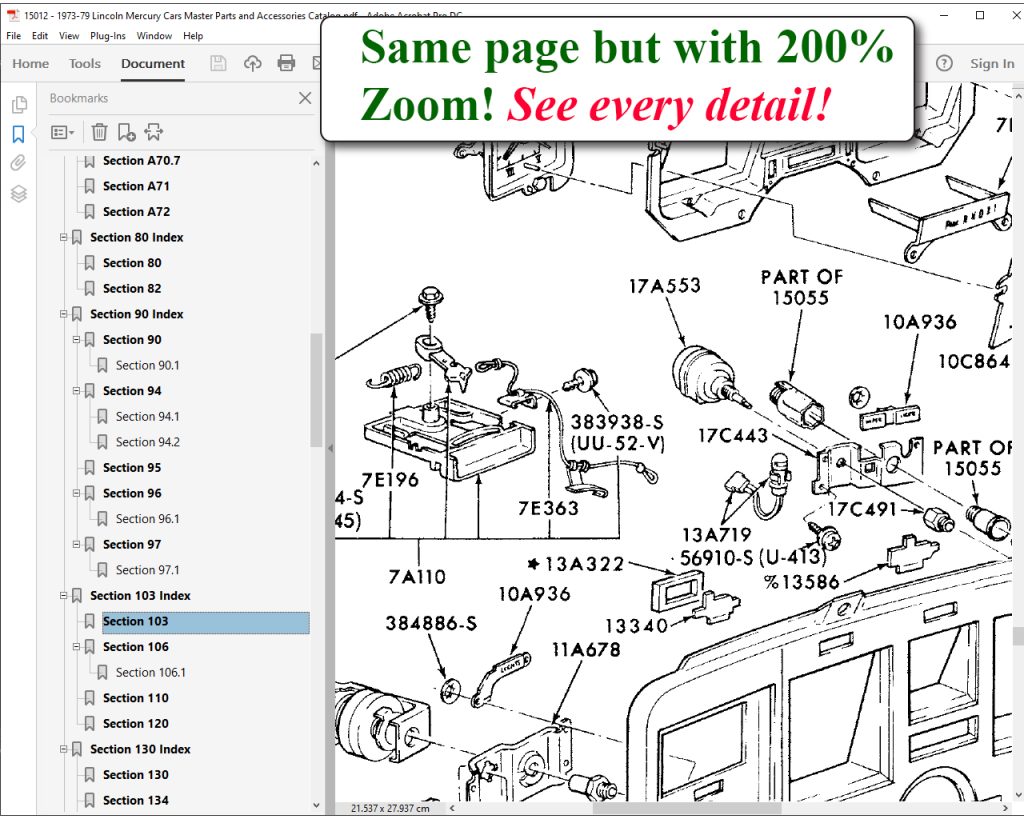Click the Save file icon

coord(218,63)
